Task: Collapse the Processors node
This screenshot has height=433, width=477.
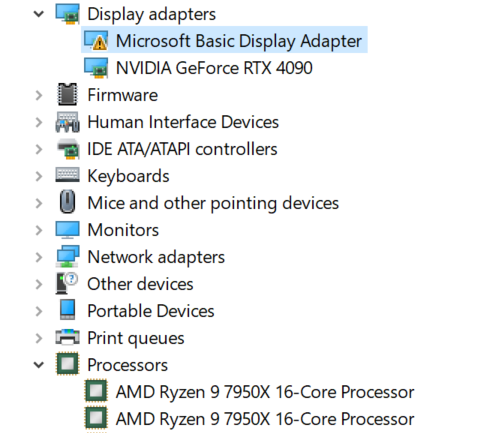Action: click(x=39, y=365)
